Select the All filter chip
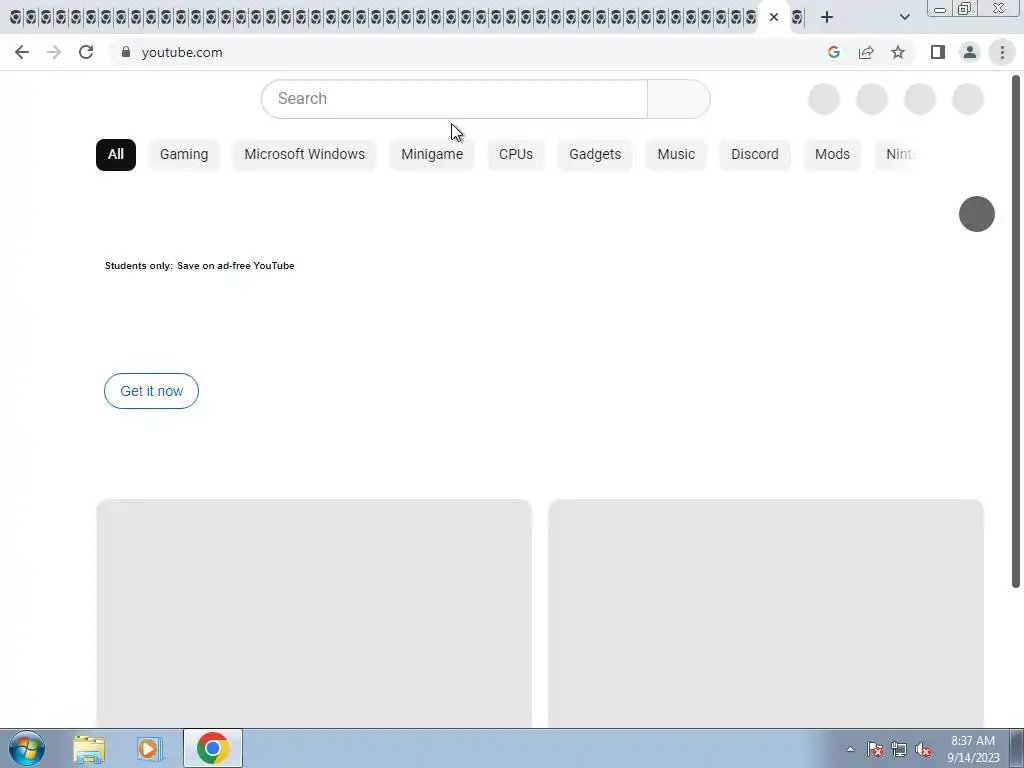This screenshot has height=768, width=1024. tap(116, 155)
